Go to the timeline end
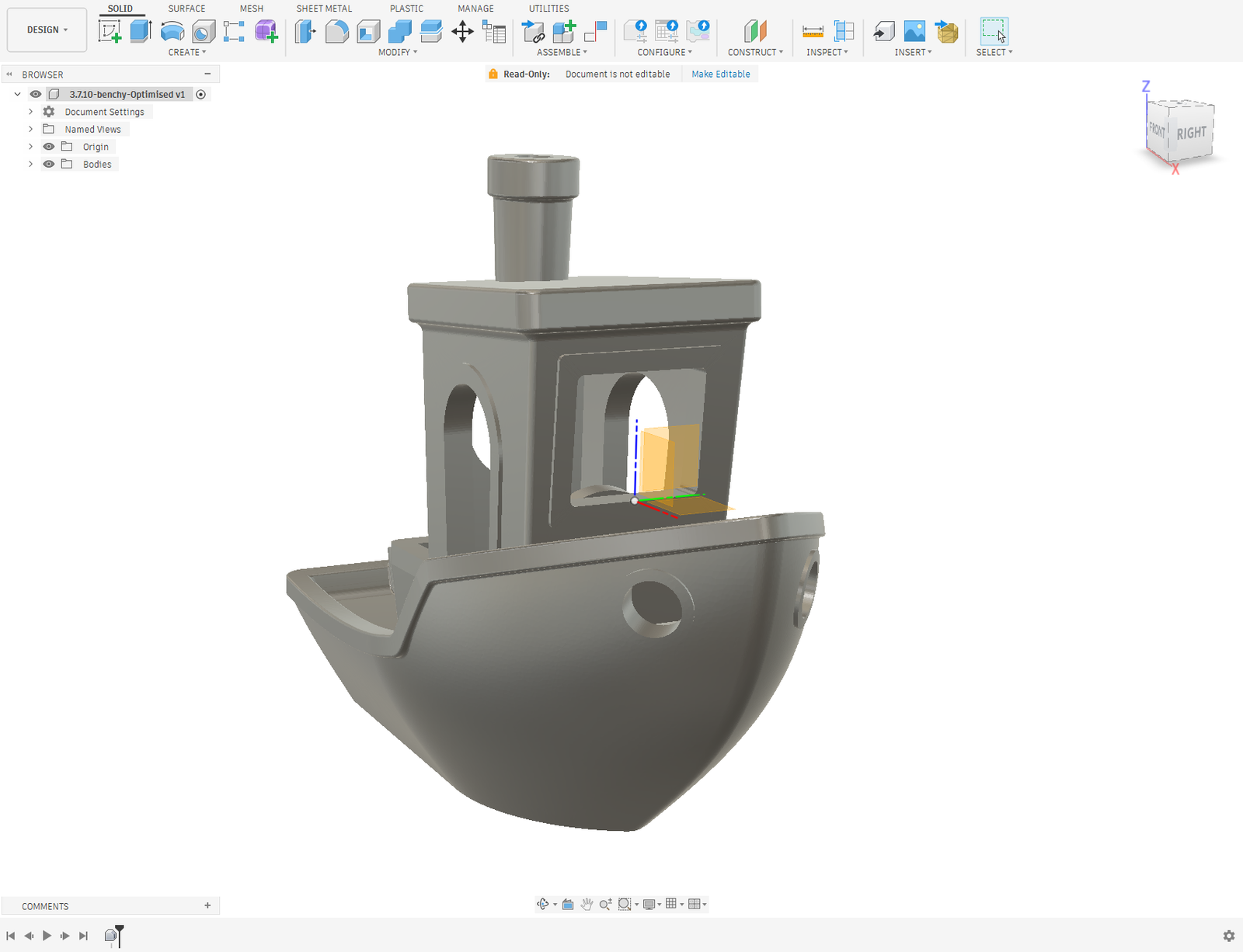 coord(84,936)
